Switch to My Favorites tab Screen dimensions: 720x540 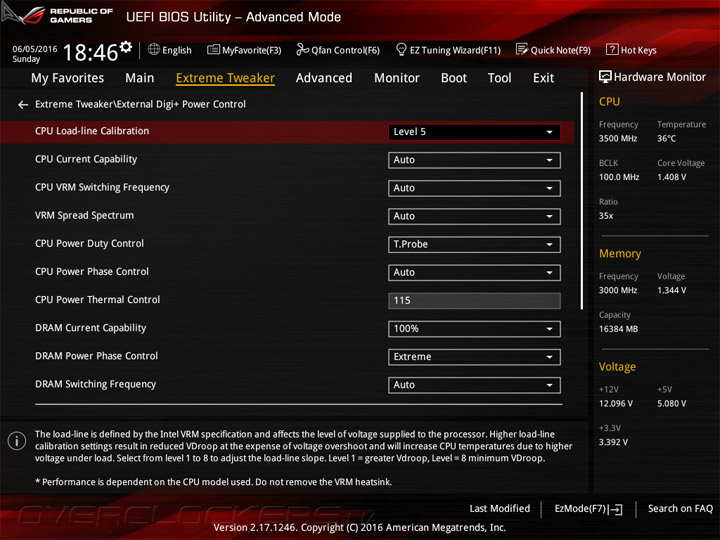68,79
